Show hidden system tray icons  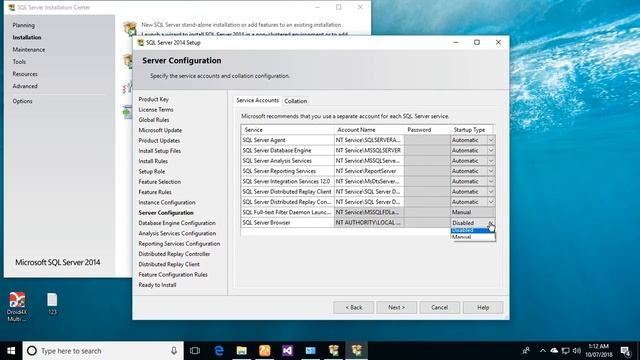(542, 351)
